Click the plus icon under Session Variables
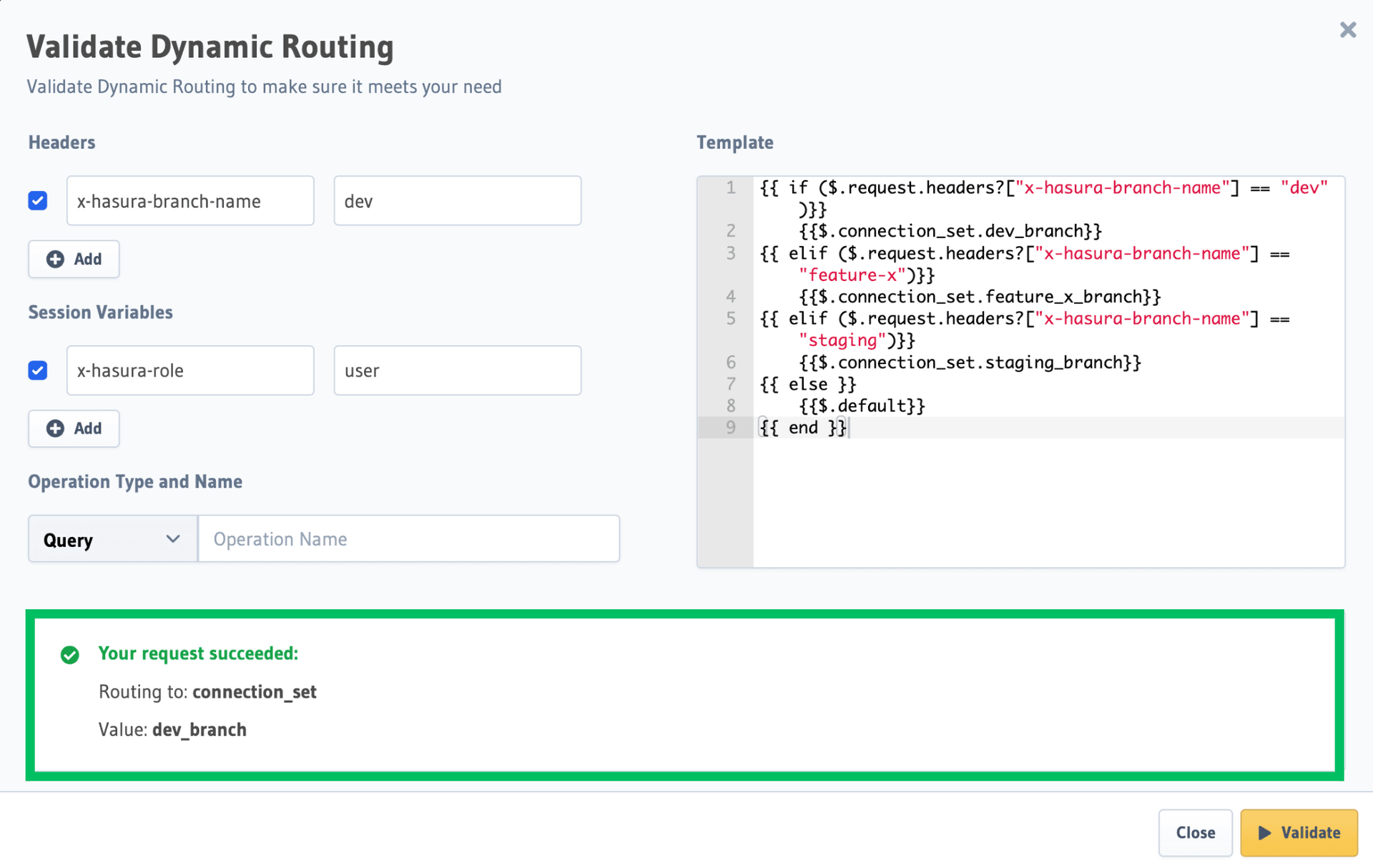1373x868 pixels. click(56, 428)
